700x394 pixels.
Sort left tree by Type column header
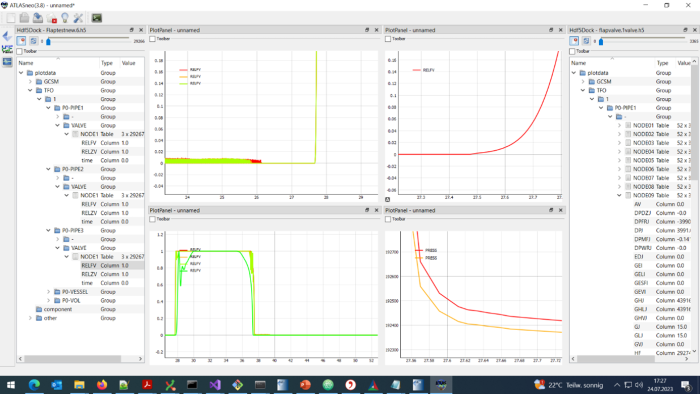(x=110, y=63)
